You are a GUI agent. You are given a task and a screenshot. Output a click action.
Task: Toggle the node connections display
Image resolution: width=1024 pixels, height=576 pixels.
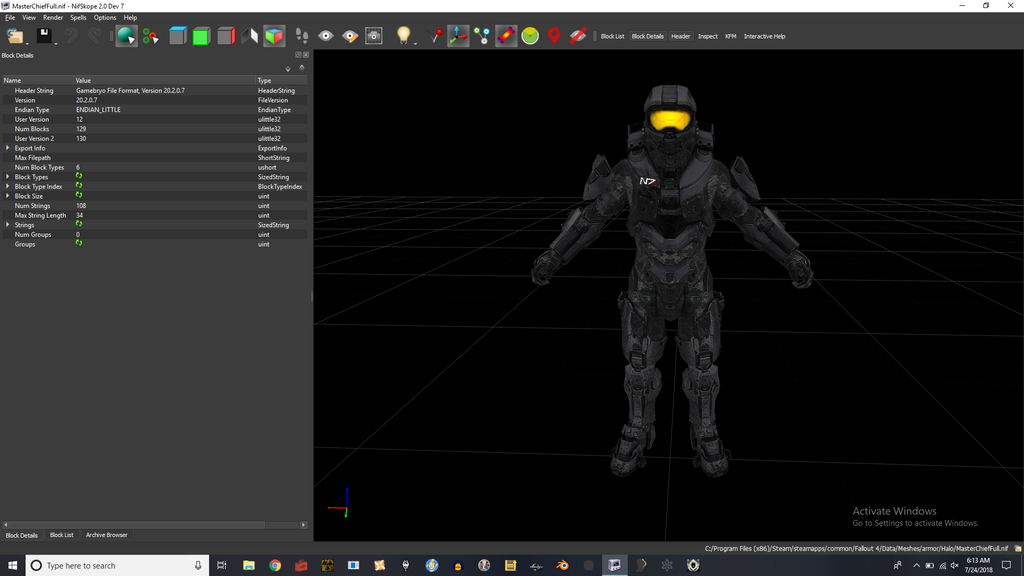click(x=482, y=36)
